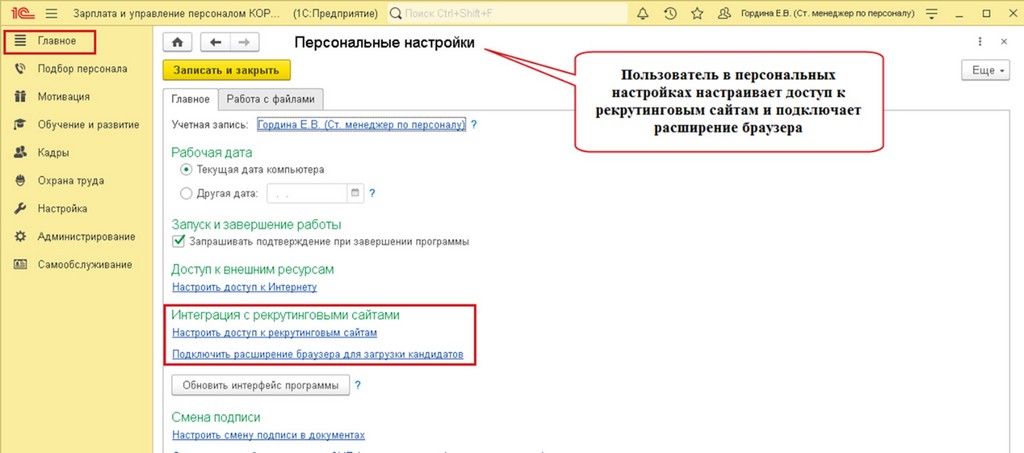1024x453 pixels.
Task: Toggle Запрашивать подтверждение при завершении программы
Action: pyautogui.click(x=179, y=242)
